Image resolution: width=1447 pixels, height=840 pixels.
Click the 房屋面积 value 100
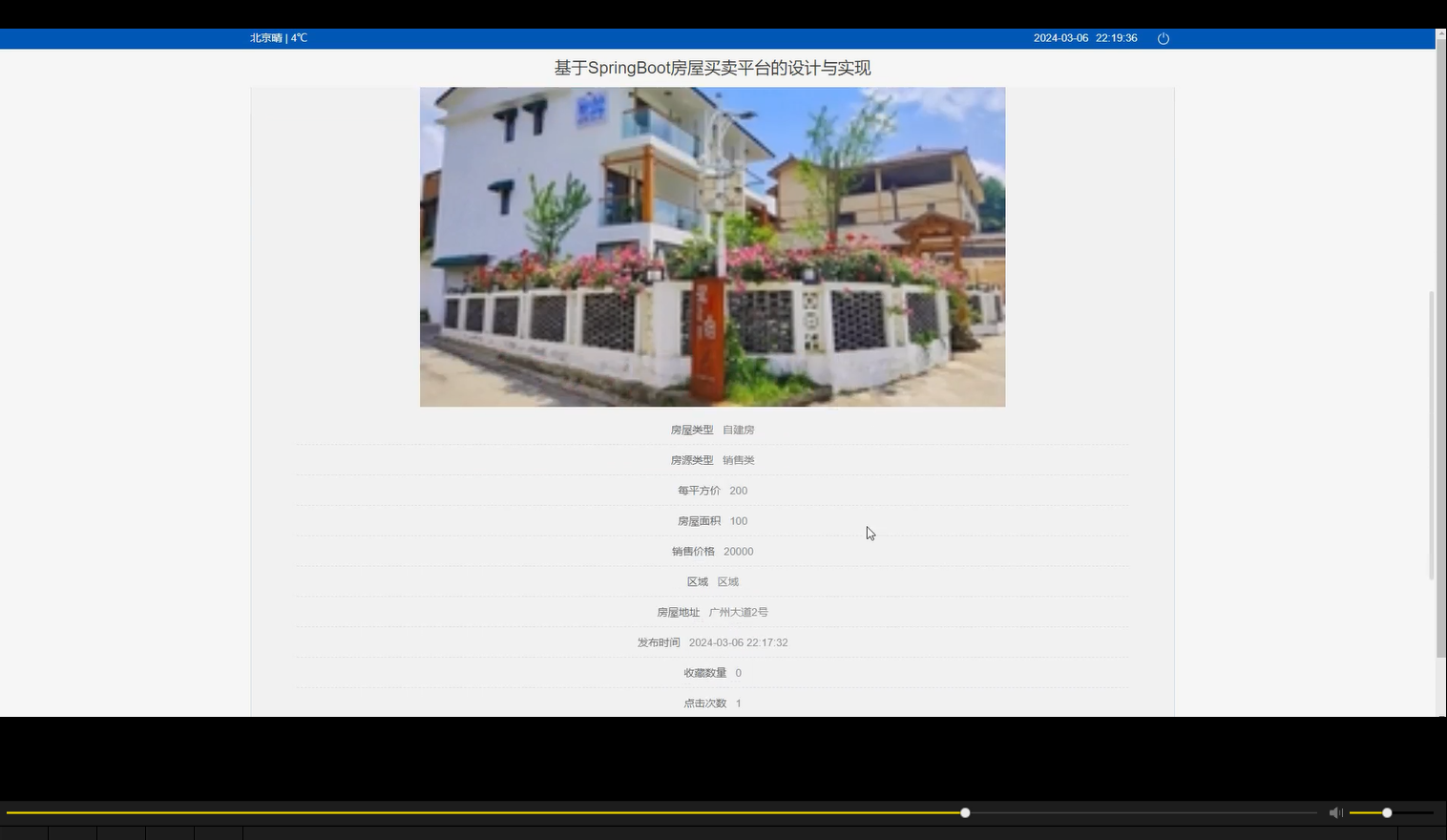pyautogui.click(x=738, y=521)
